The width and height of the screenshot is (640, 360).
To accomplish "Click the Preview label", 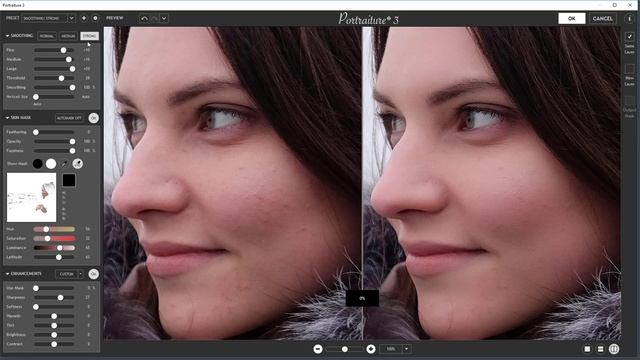I will click(114, 18).
